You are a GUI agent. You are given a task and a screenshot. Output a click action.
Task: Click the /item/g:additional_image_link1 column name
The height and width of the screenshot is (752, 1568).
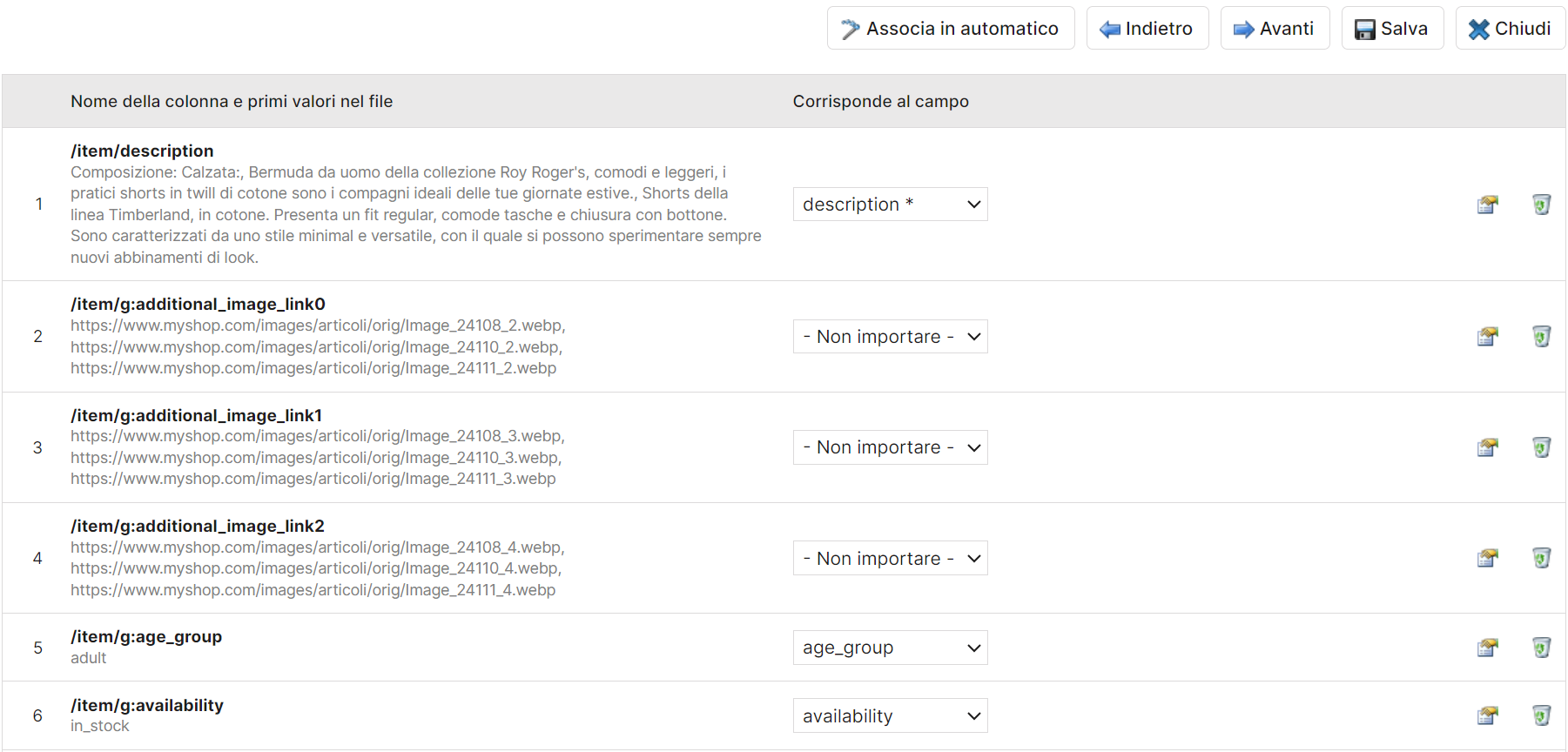click(196, 415)
